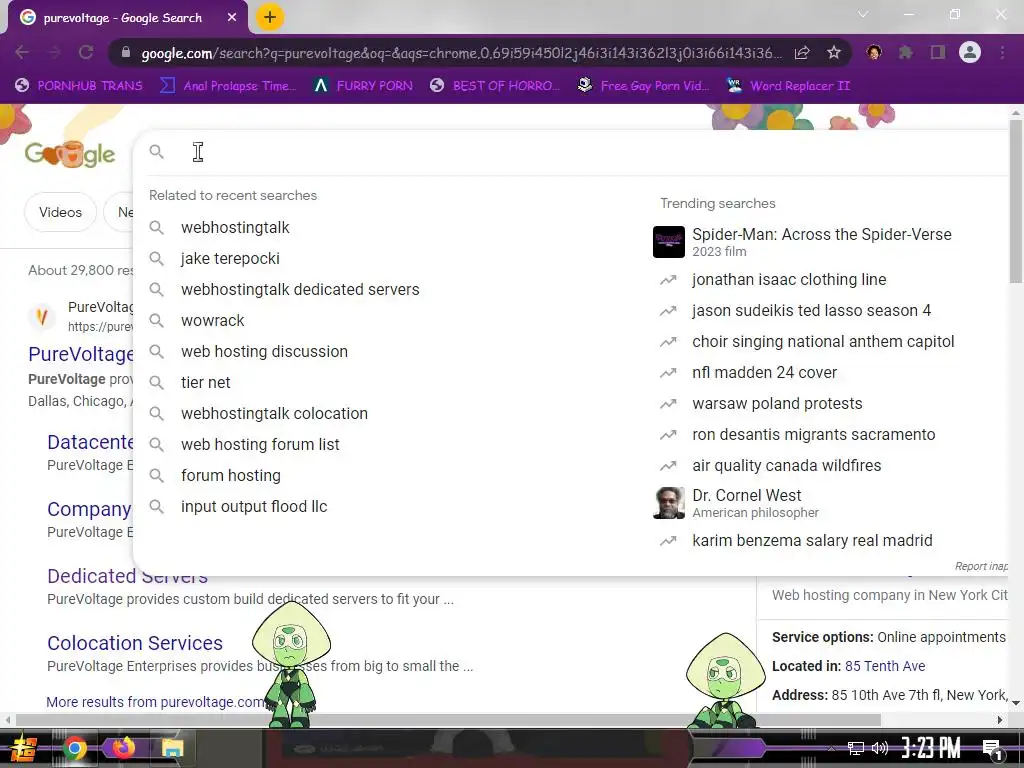Select karim benzema salary real madrid trend
This screenshot has width=1024, height=768.
point(812,541)
